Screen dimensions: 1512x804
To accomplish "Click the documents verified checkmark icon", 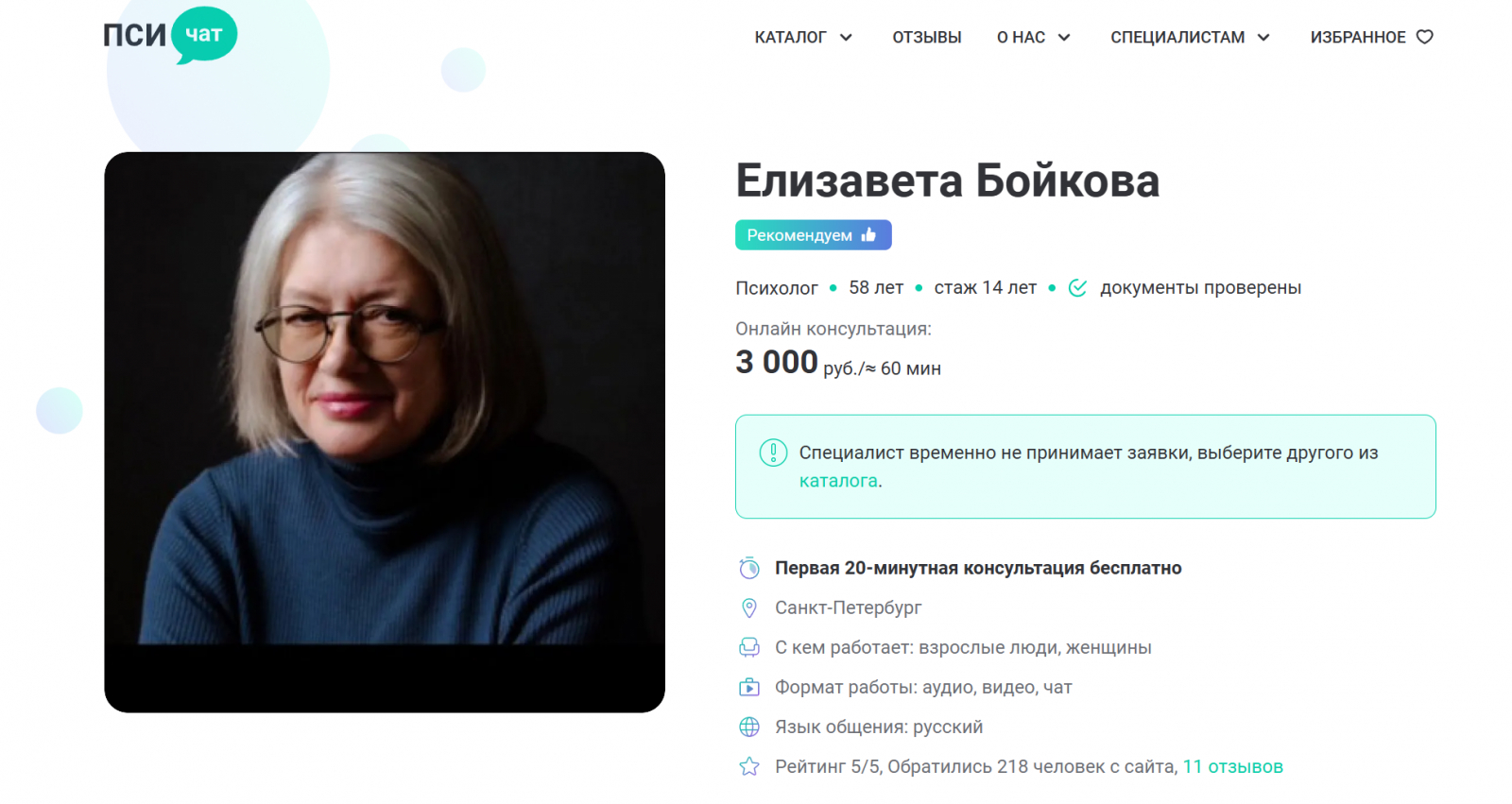I will pos(1077,288).
